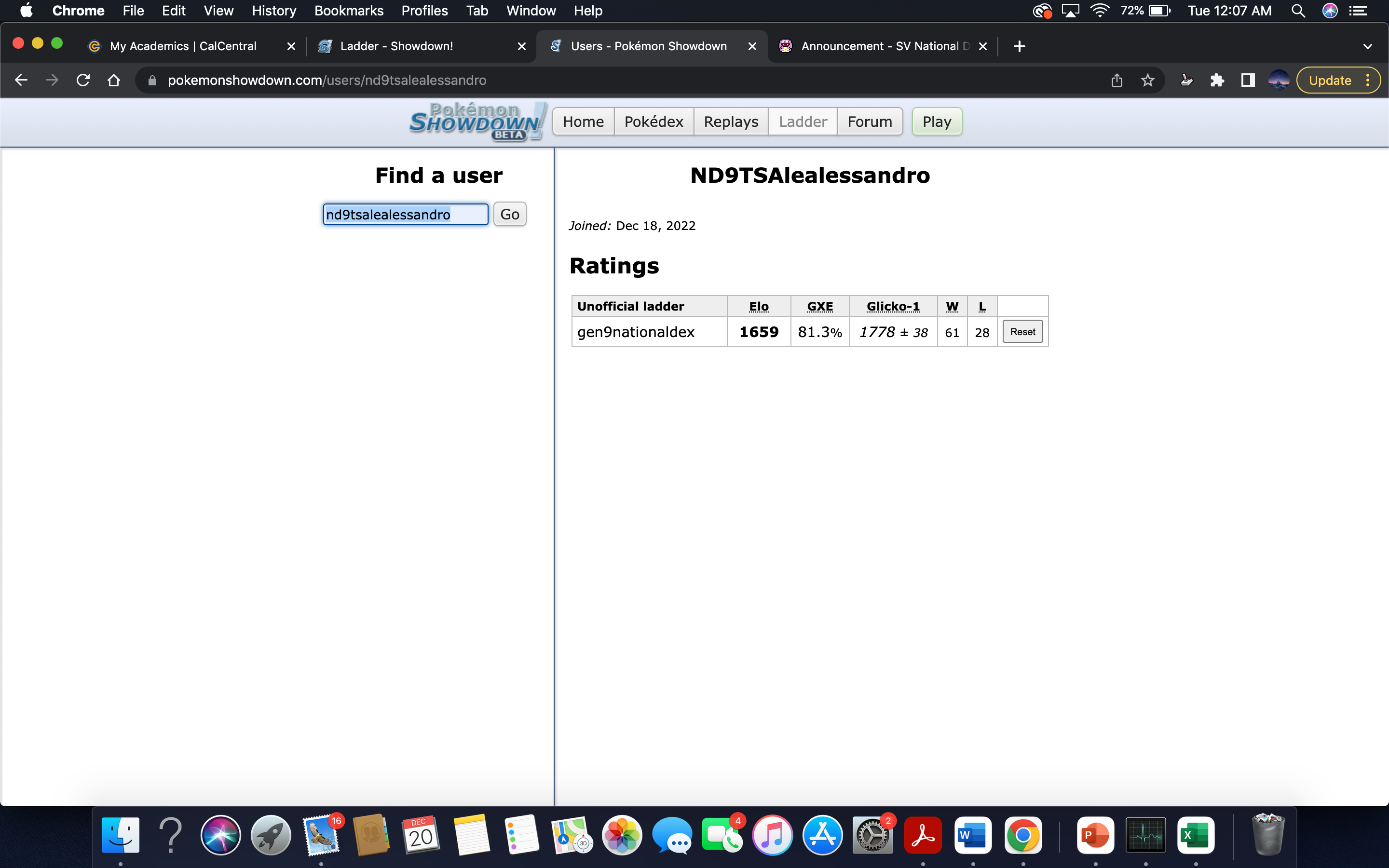Open the View menu

tap(218, 11)
